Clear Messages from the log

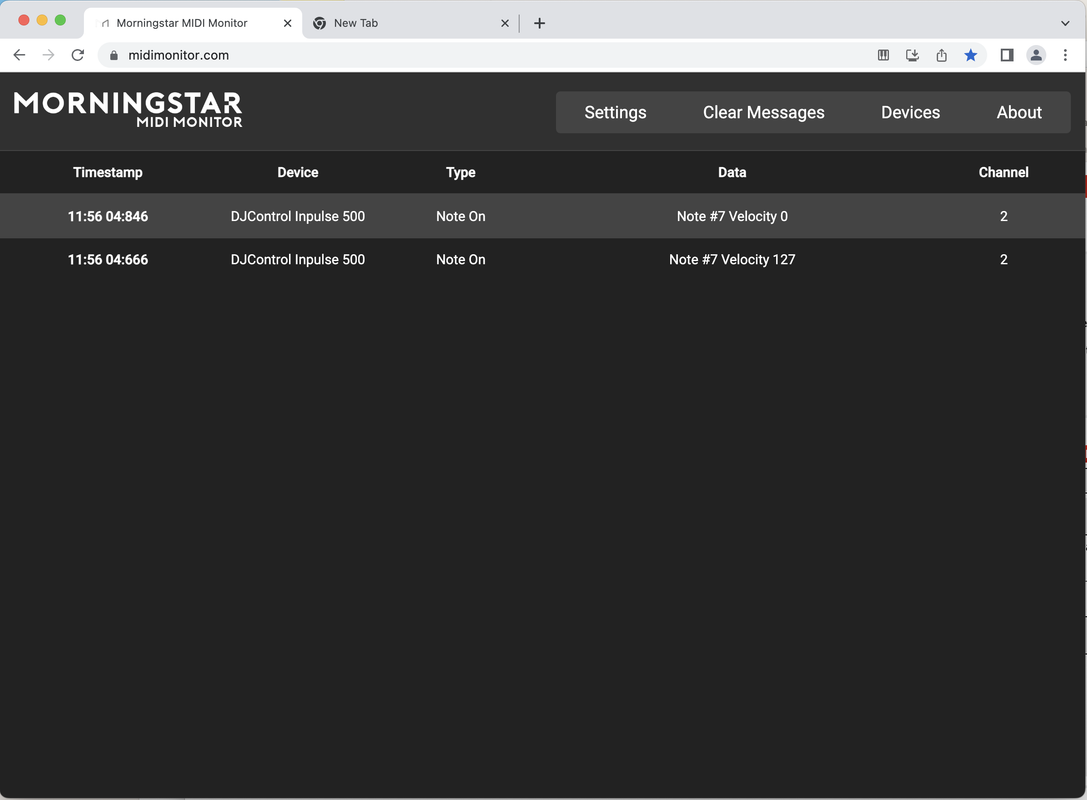point(763,112)
